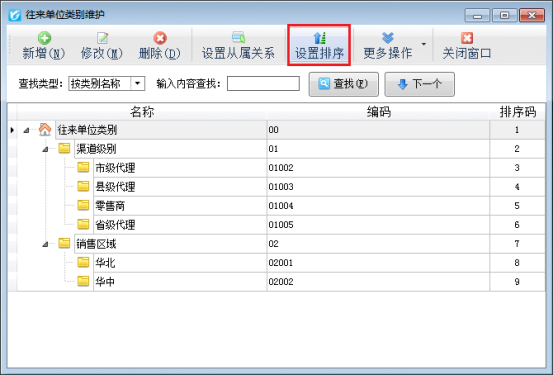Image resolution: width=553 pixels, height=375 pixels.
Task: Click the folder icon beside 市级代理
Action: coord(83,167)
